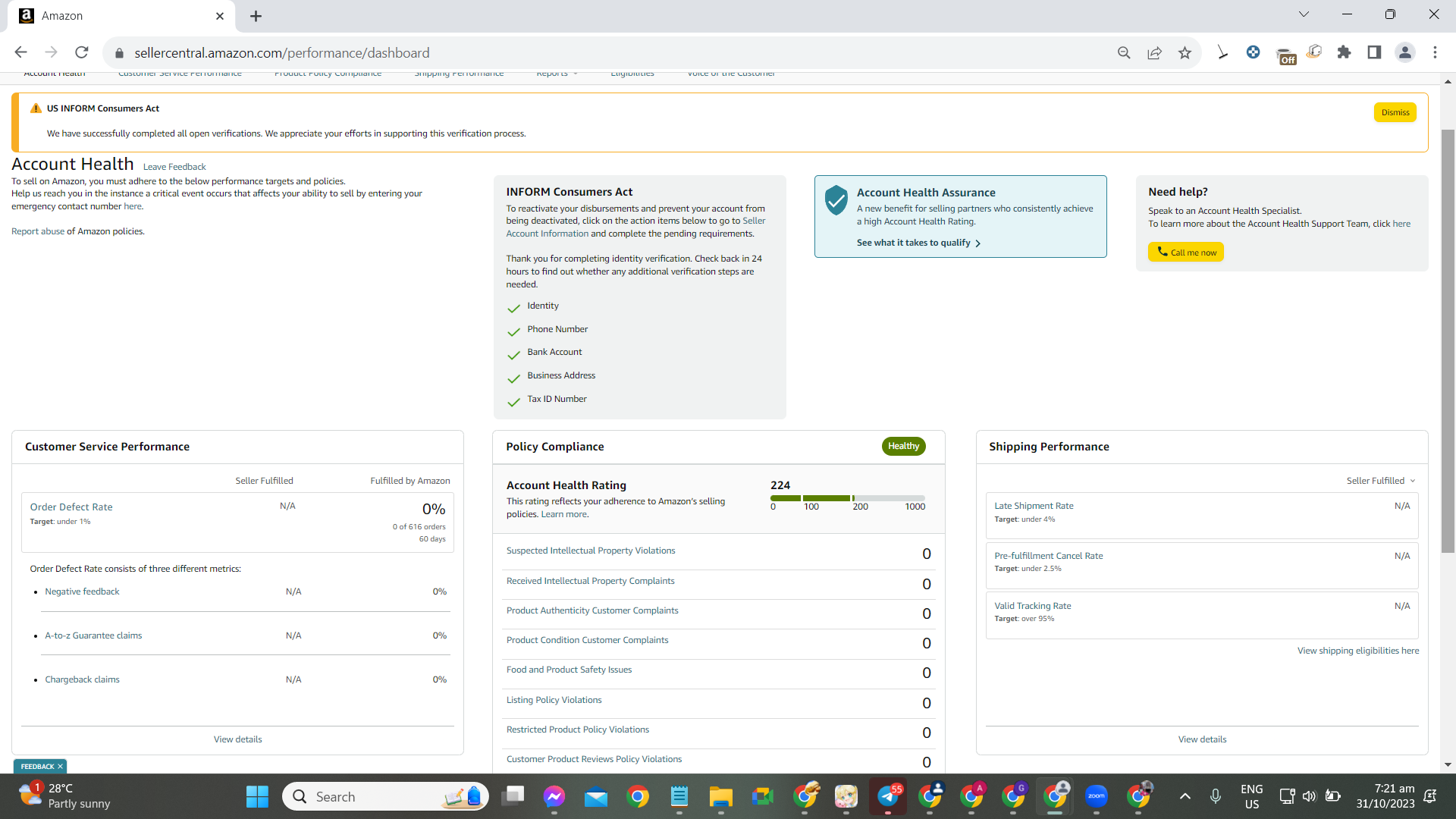Open Telegram with the 55 badge
The image size is (1456, 819).
[888, 796]
